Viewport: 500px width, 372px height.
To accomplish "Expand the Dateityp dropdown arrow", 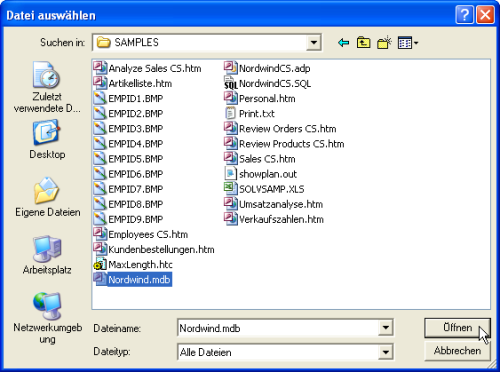I will (385, 352).
